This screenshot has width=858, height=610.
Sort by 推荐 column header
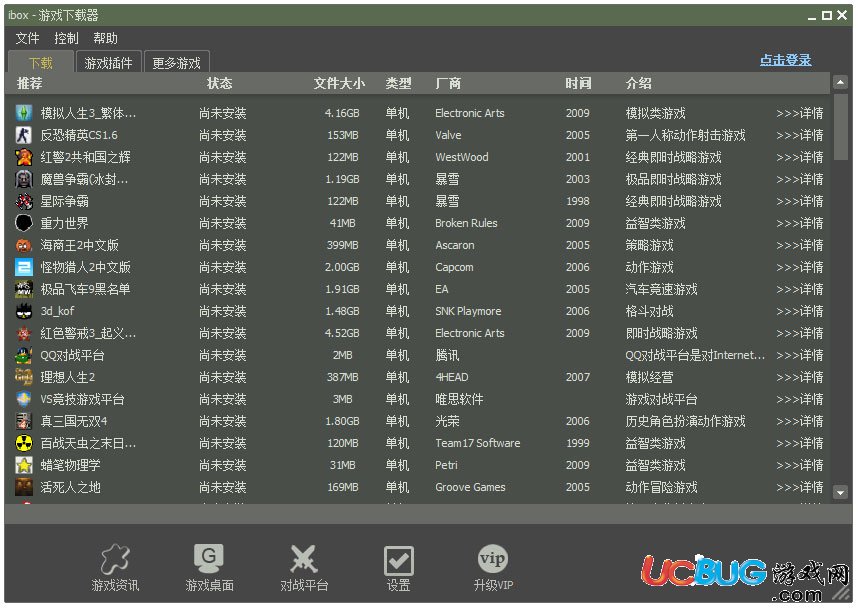pos(30,83)
